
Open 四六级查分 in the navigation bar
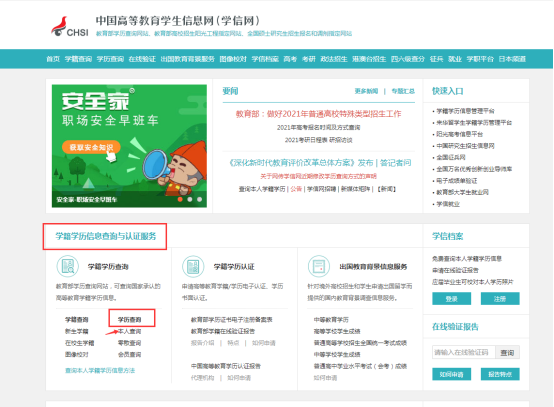tap(408, 59)
